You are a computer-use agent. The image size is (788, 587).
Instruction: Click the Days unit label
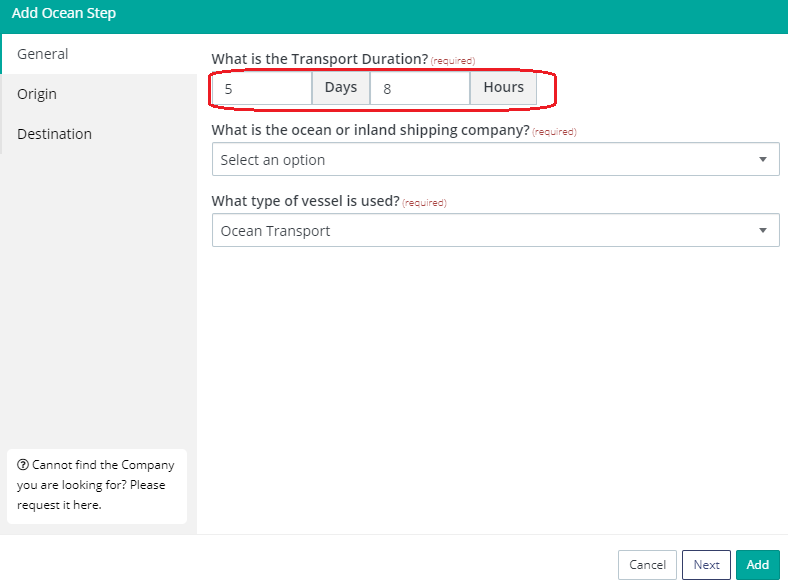[x=341, y=88]
